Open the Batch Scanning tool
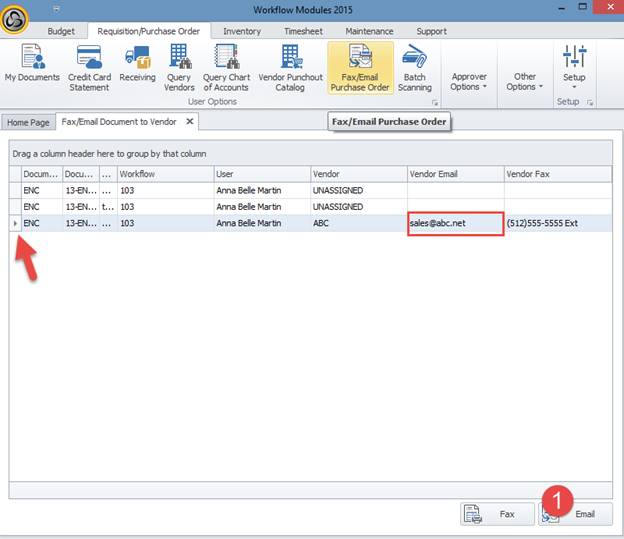The image size is (624, 539). [414, 66]
